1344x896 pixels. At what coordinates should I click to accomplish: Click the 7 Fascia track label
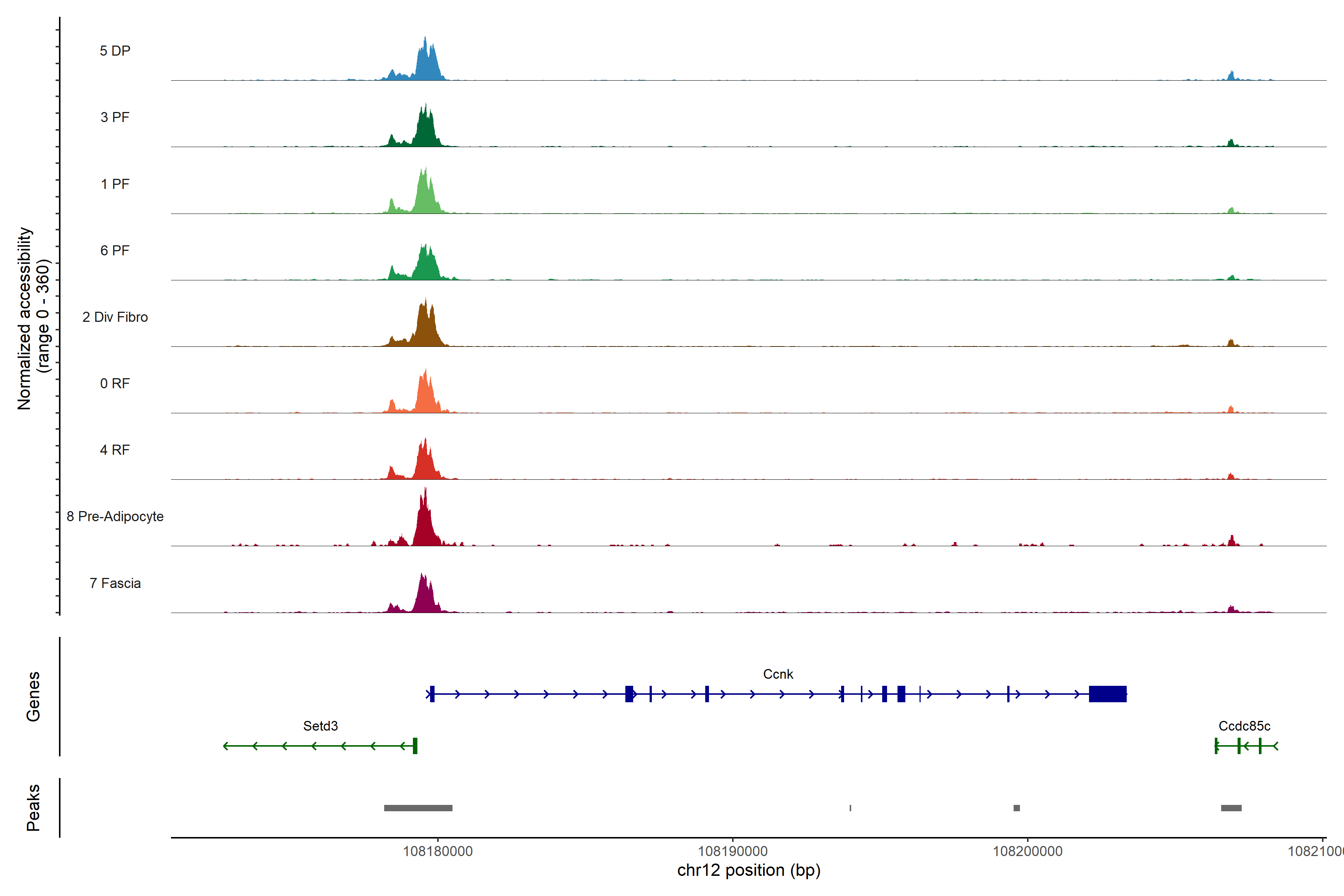115,583
